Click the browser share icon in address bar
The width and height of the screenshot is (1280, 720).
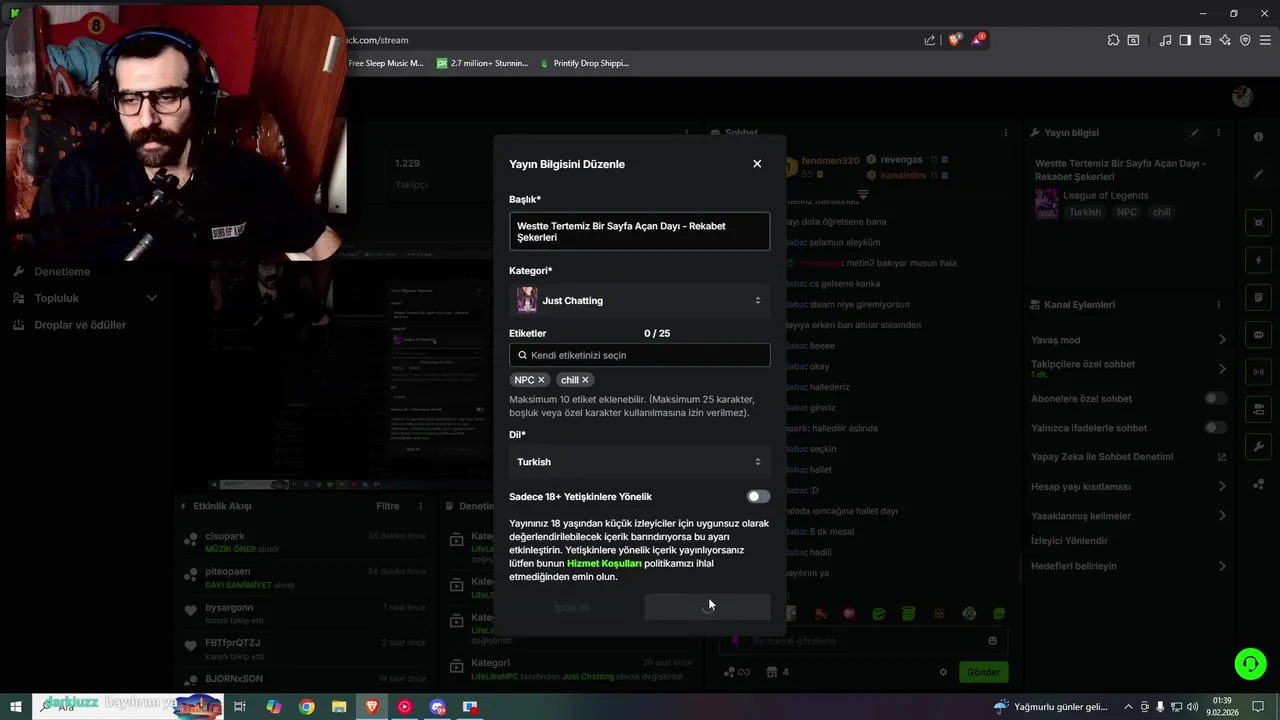(x=930, y=40)
